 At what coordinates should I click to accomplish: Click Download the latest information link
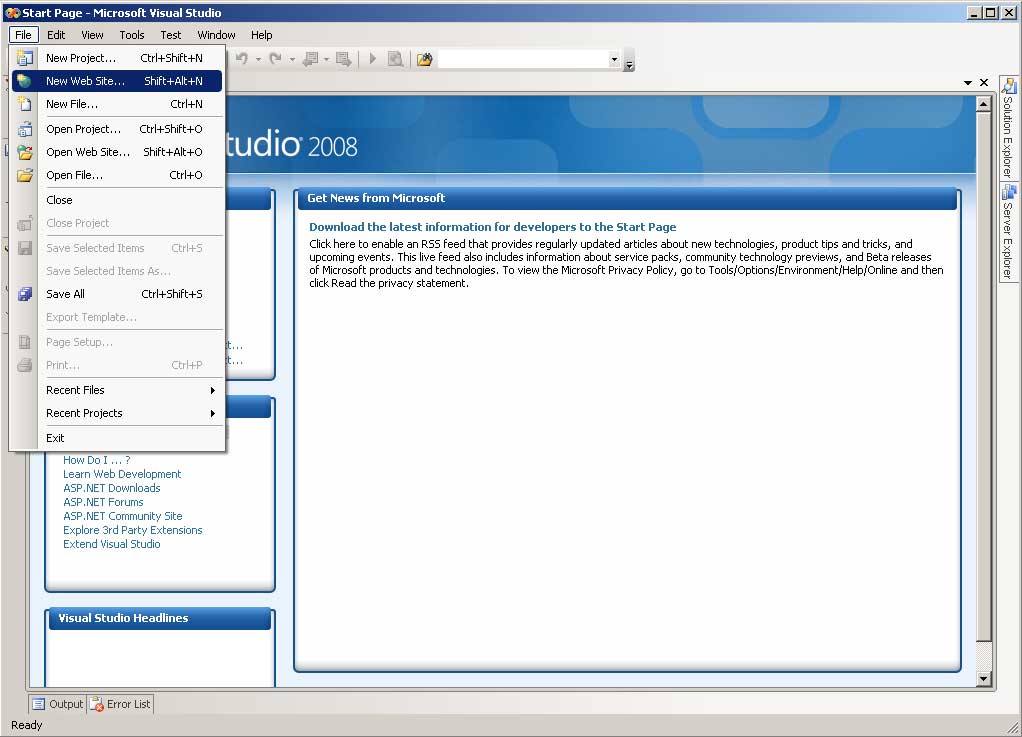pos(492,227)
